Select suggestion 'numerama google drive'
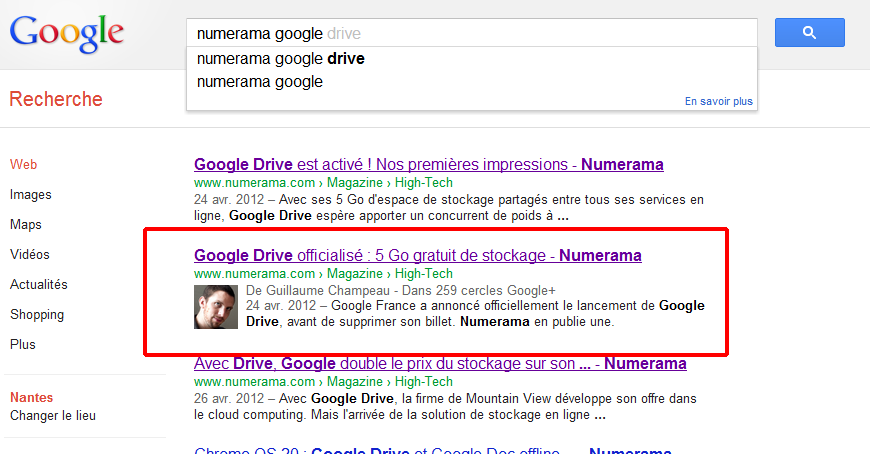 click(x=281, y=59)
